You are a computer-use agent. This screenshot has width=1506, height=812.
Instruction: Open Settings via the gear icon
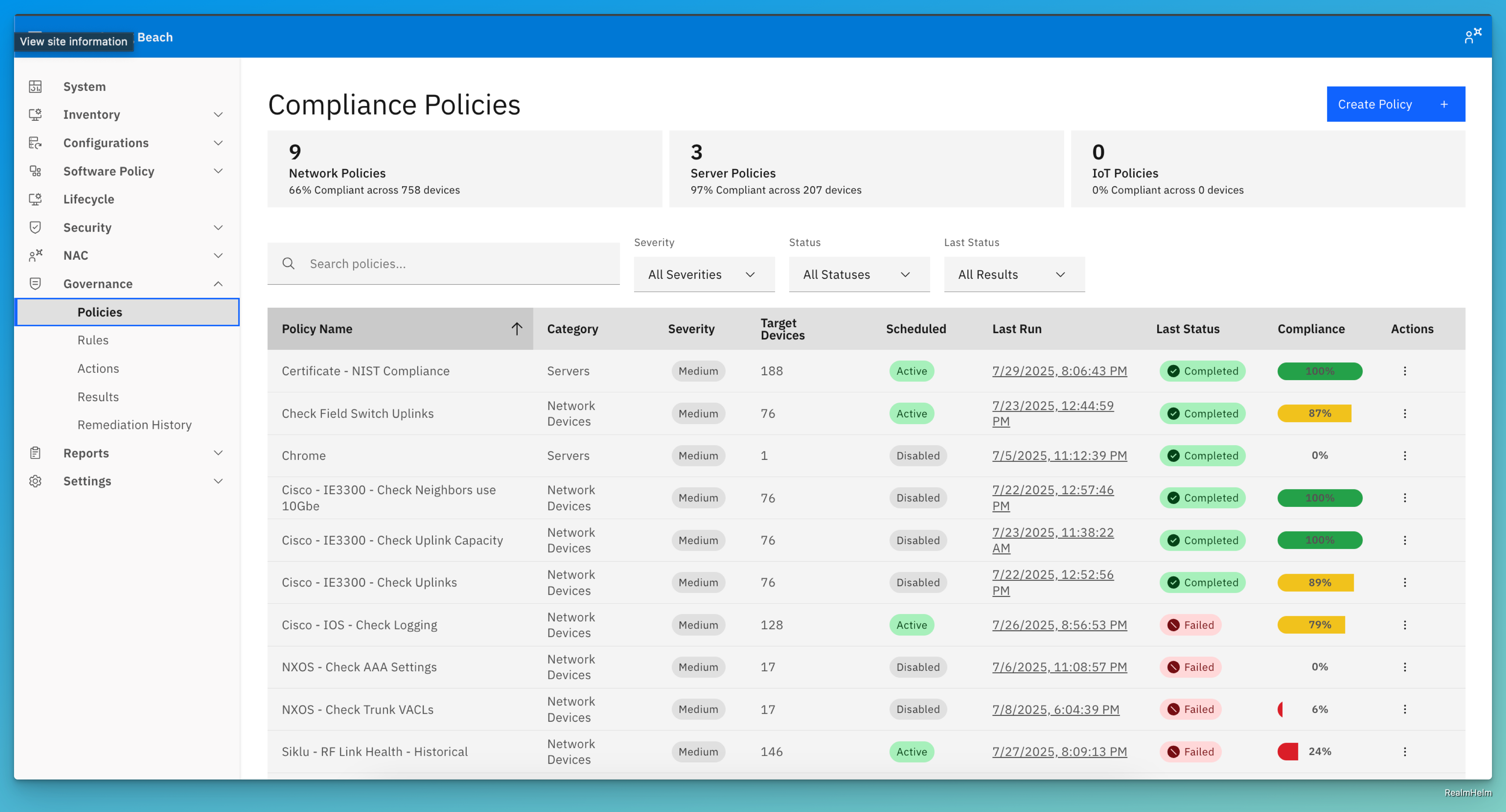coord(35,481)
